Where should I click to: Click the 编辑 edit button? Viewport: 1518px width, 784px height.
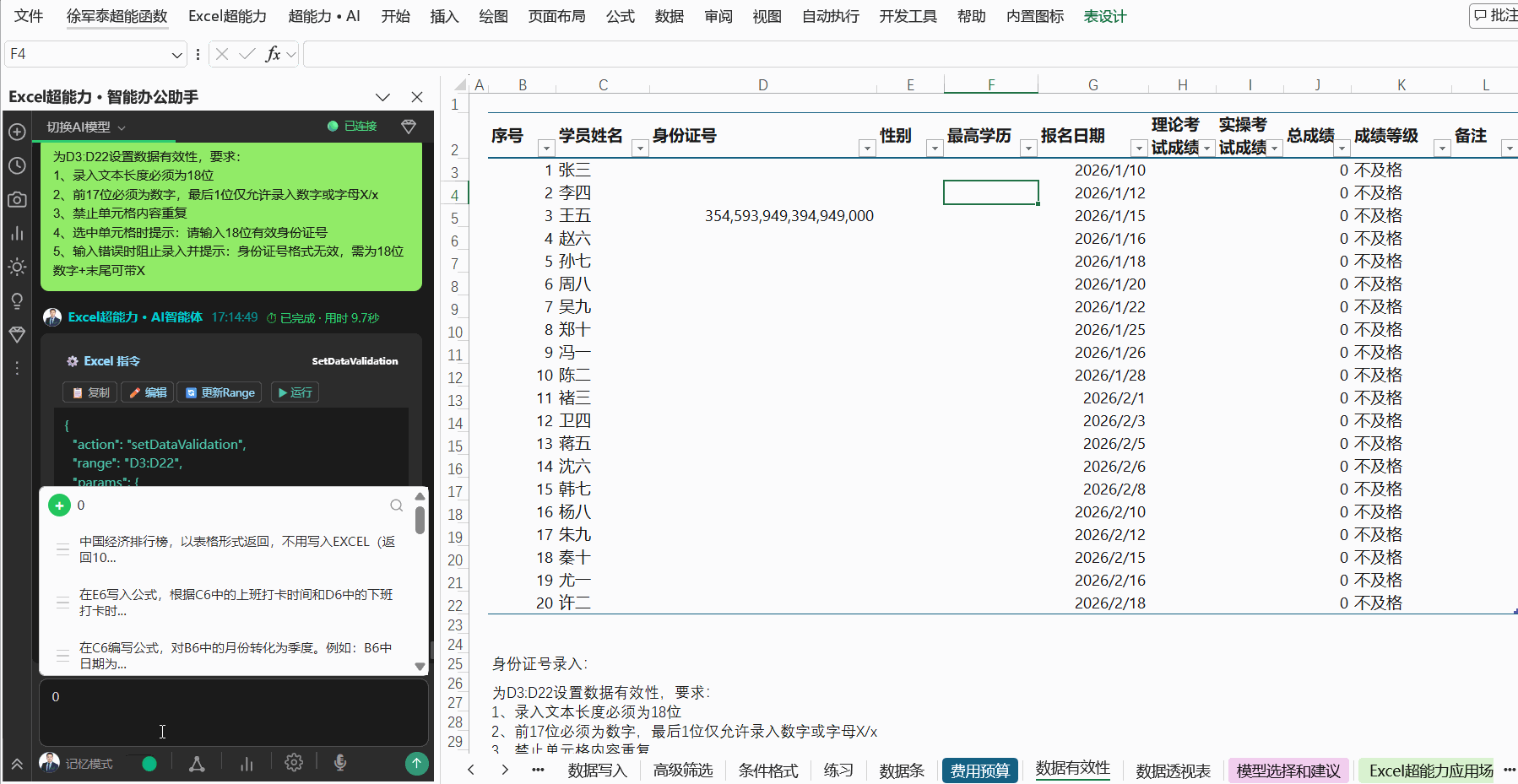coord(148,392)
